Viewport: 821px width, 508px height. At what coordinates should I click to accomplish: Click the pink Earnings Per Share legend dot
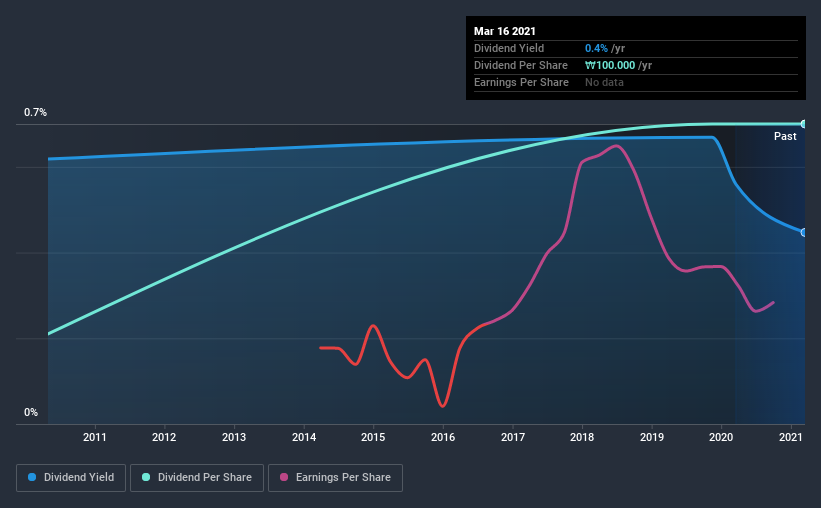(284, 477)
